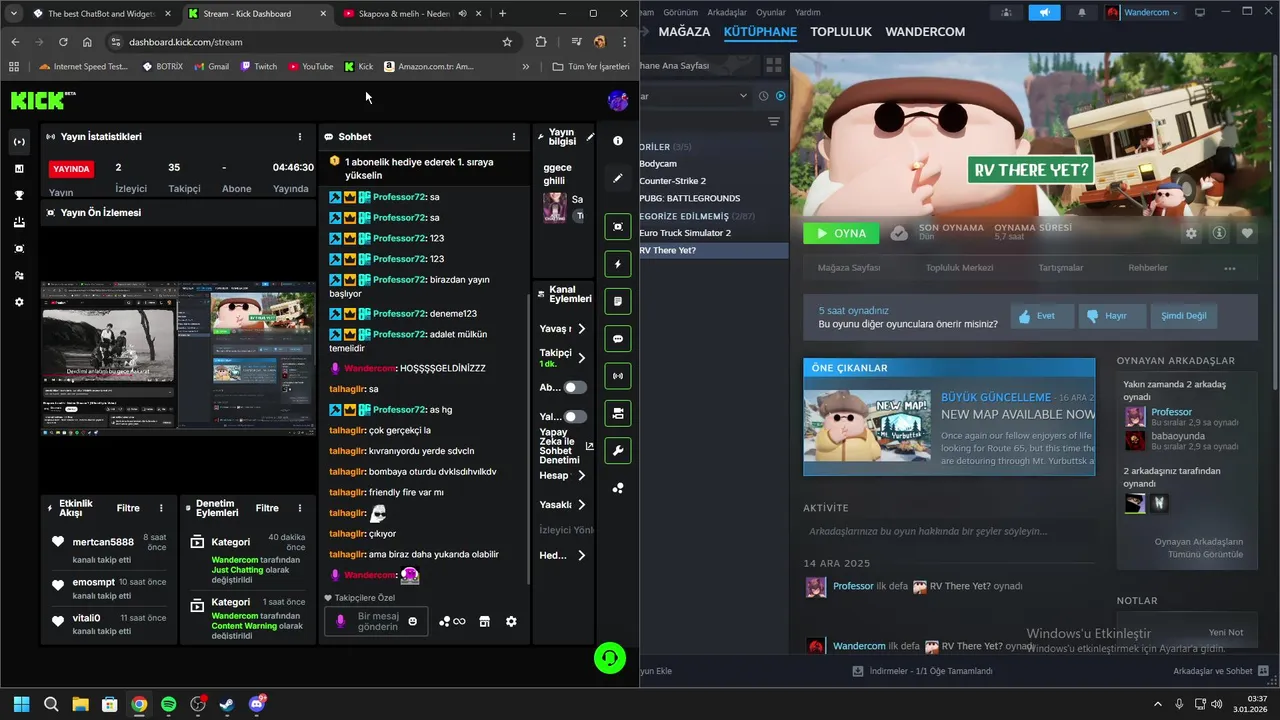Click the Steam library recent clock filter icon
This screenshot has width=1280, height=720.
(x=764, y=96)
